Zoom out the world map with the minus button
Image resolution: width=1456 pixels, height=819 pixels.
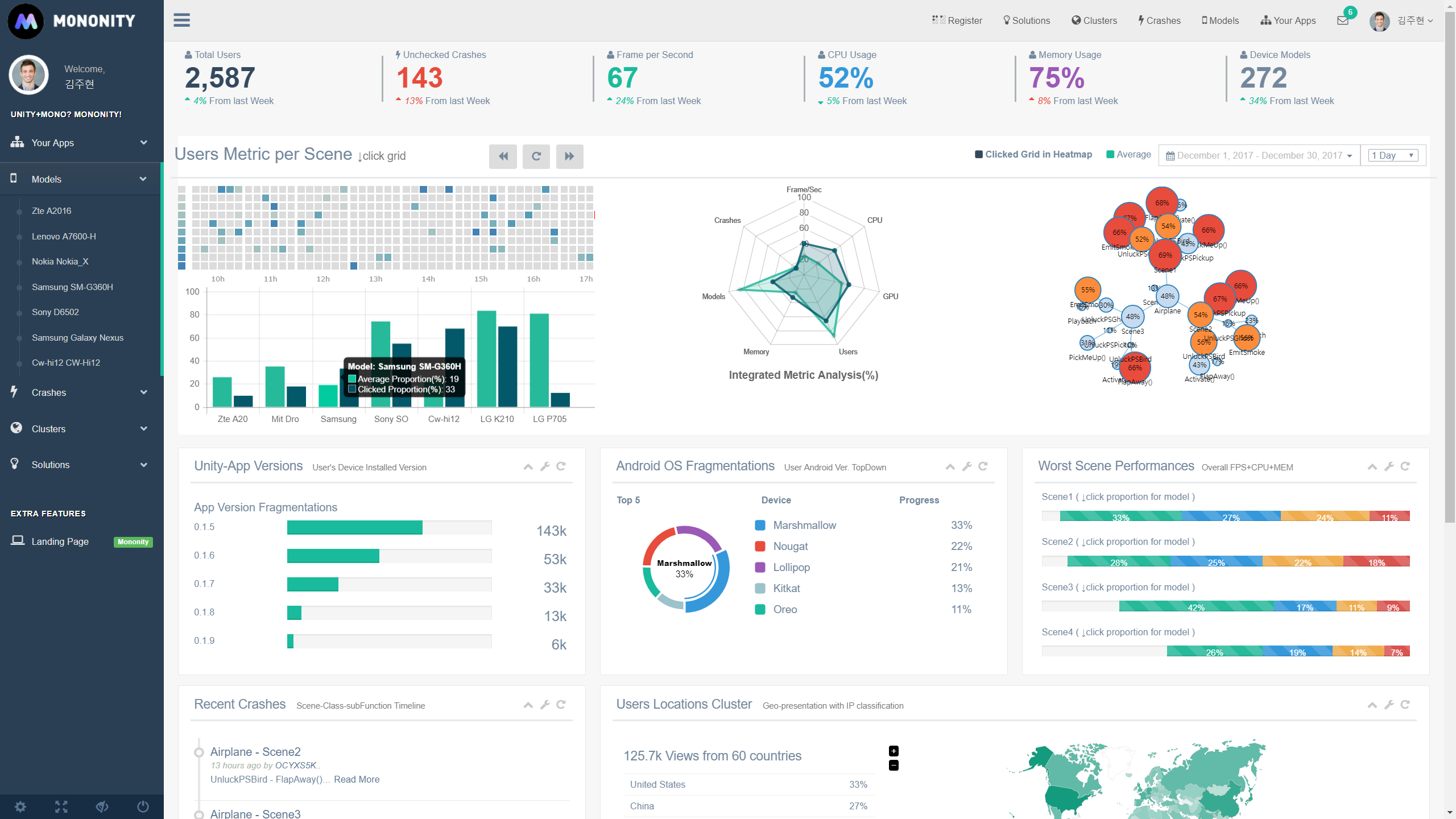point(894,766)
